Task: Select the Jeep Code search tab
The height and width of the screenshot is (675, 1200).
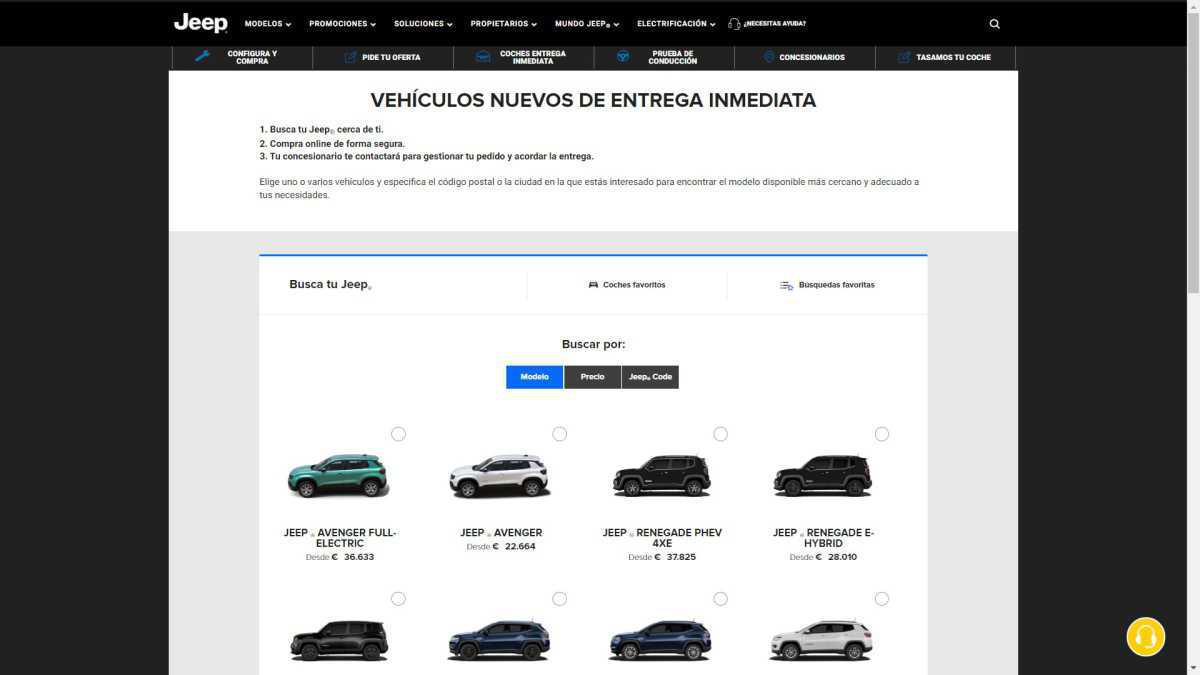Action: [x=650, y=377]
